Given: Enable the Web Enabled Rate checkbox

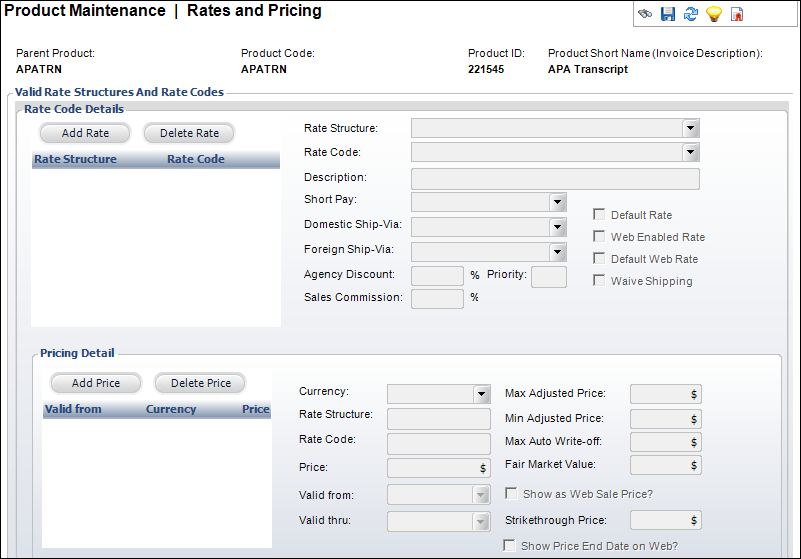Looking at the screenshot, I should click(x=599, y=236).
